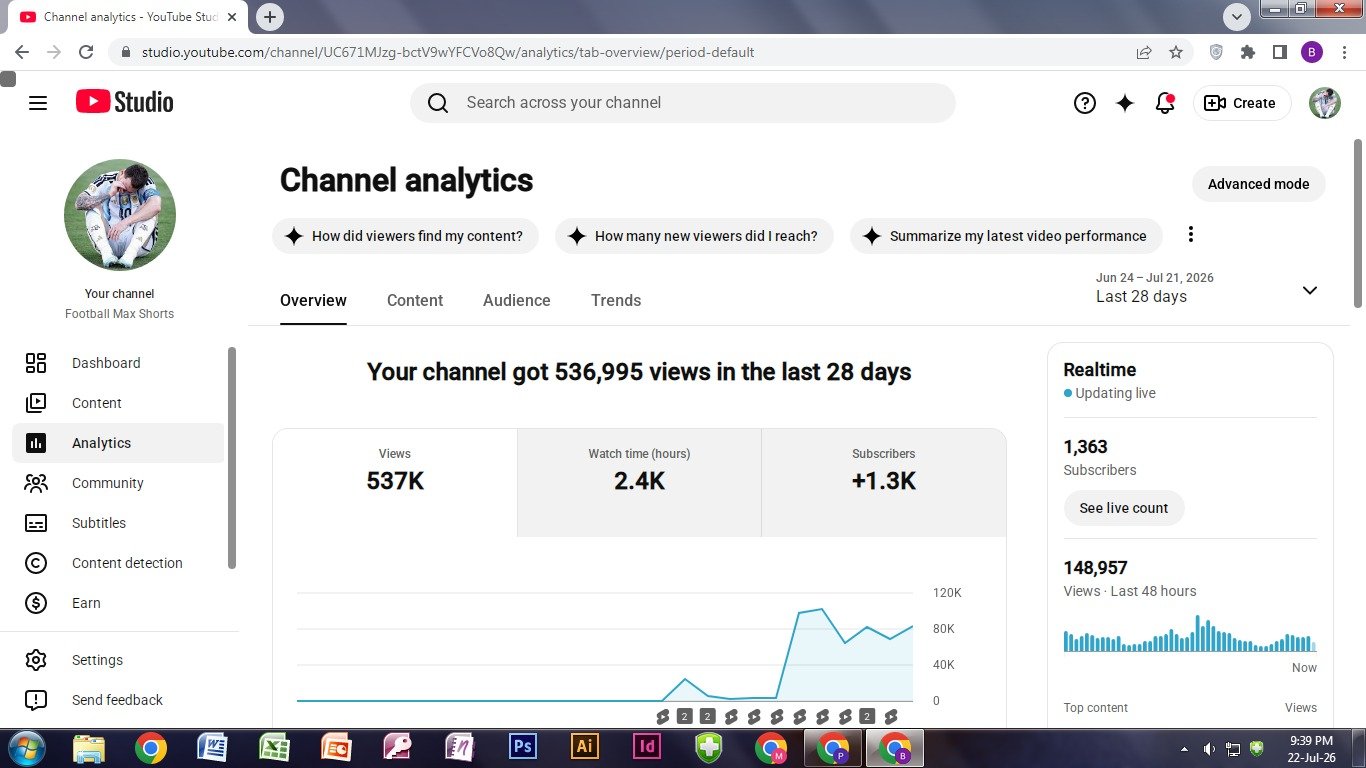1366x768 pixels.
Task: Click the magnifier icon in the search bar
Action: click(438, 103)
